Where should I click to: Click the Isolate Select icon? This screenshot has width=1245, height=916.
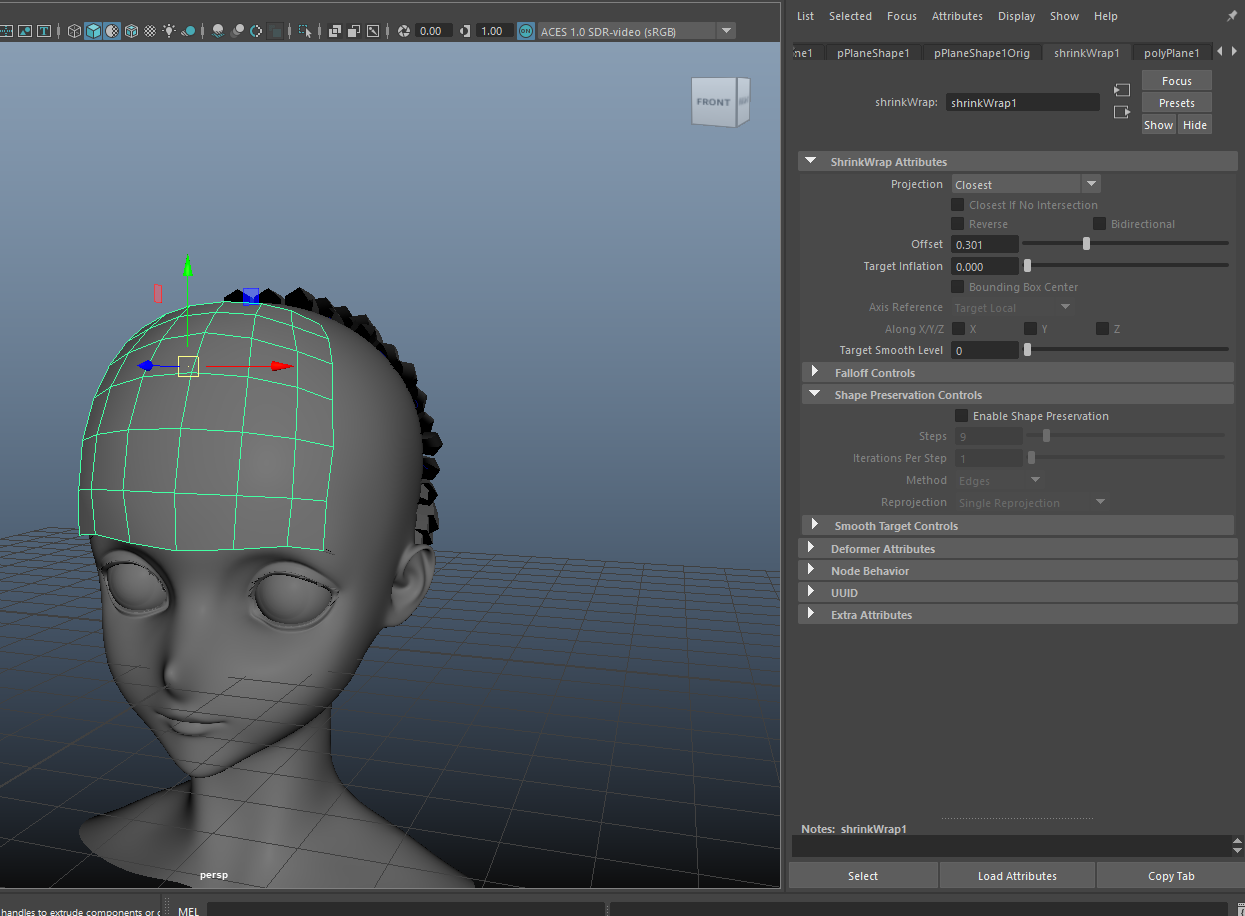click(305, 31)
